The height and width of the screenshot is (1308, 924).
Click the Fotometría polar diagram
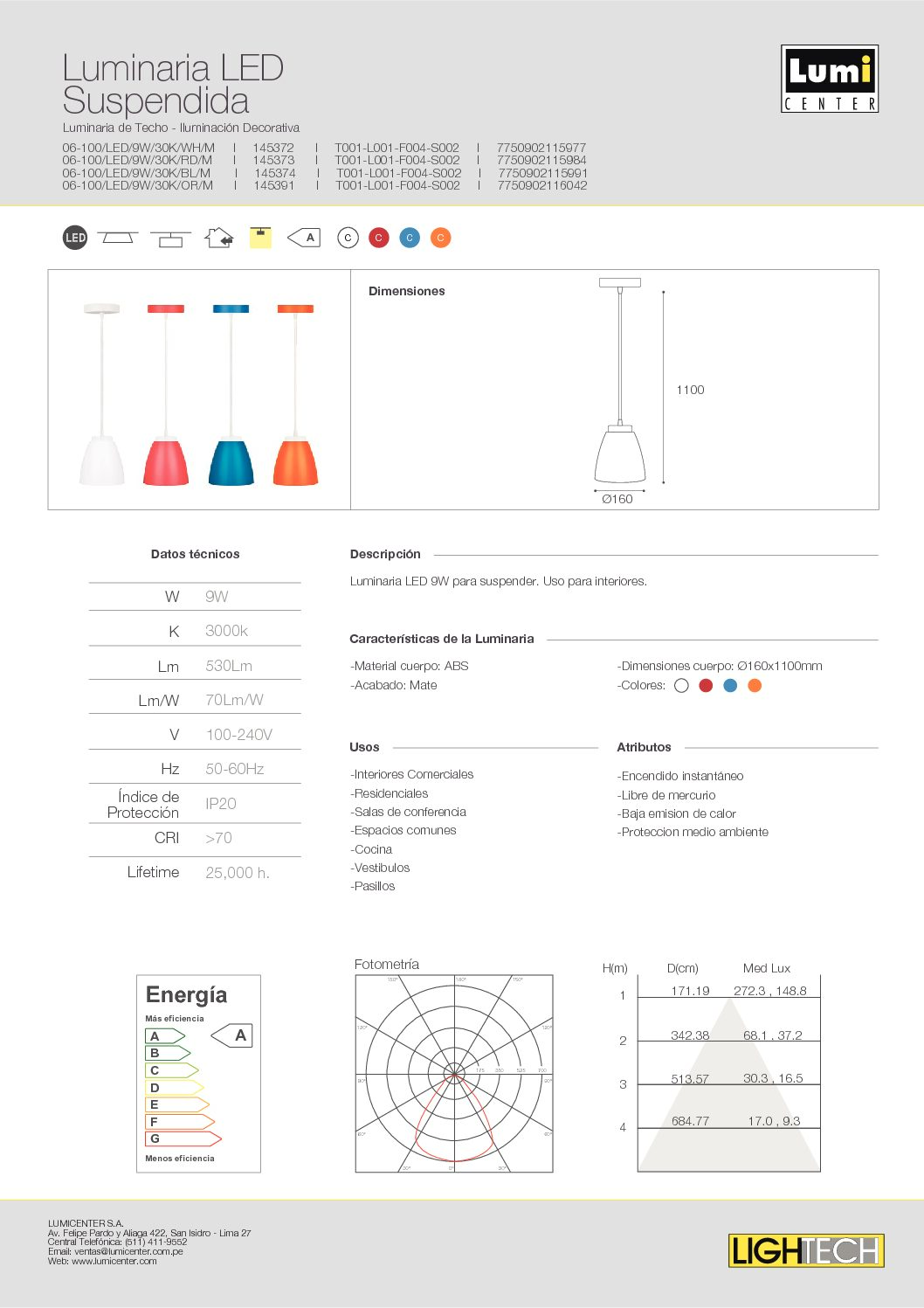tap(454, 1074)
